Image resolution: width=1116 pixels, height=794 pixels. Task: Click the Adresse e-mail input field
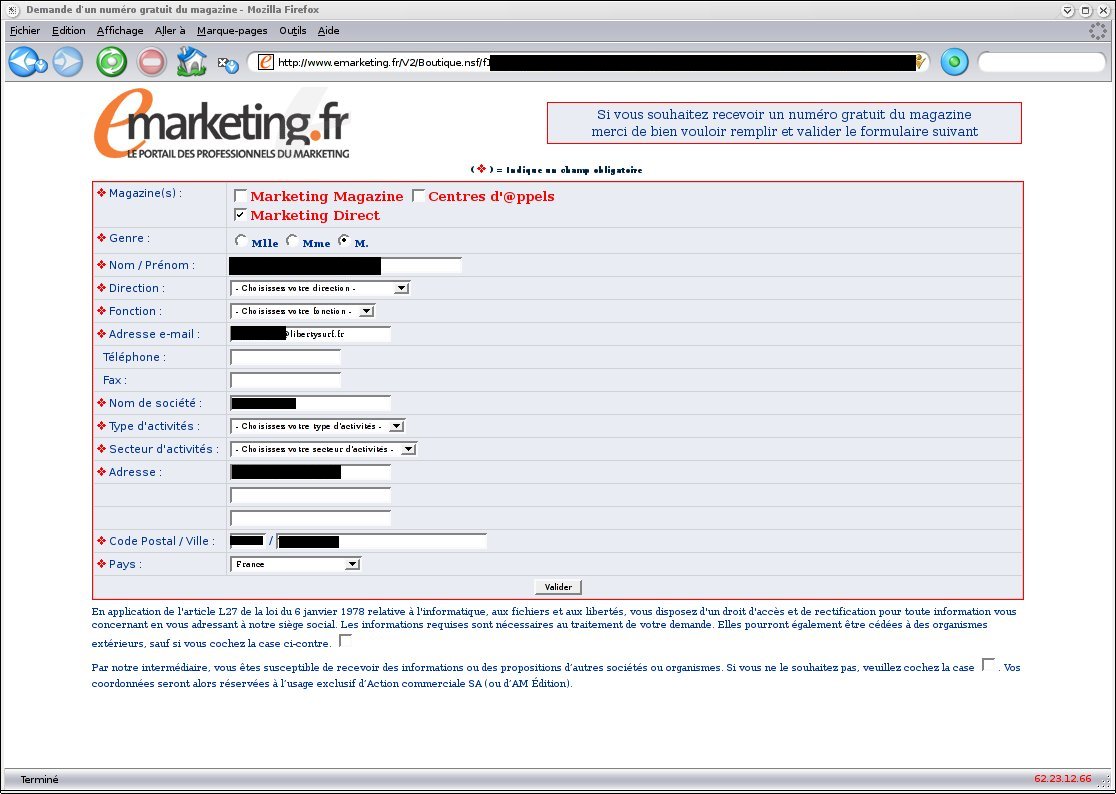click(310, 334)
